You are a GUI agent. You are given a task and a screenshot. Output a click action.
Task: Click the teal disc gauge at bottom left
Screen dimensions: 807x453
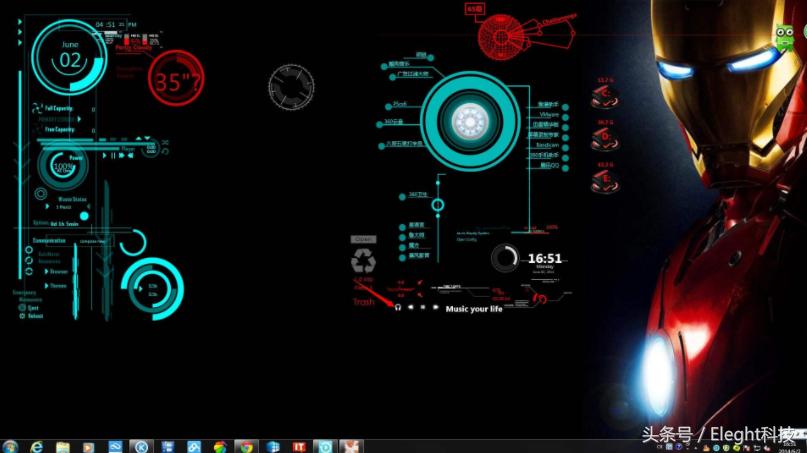[x=153, y=288]
